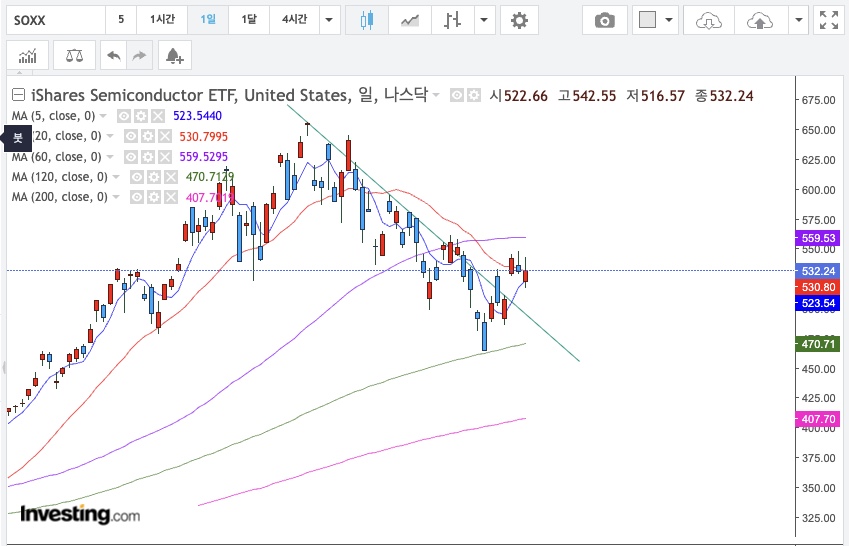This screenshot has height=546, width=852.
Task: Open chart settings gear
Action: [x=519, y=21]
